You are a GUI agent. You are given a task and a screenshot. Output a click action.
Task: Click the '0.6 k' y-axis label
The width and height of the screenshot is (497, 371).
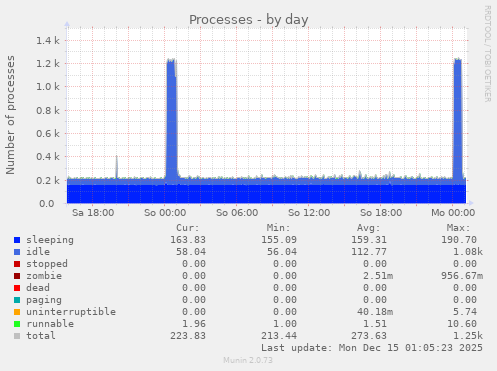(x=48, y=133)
